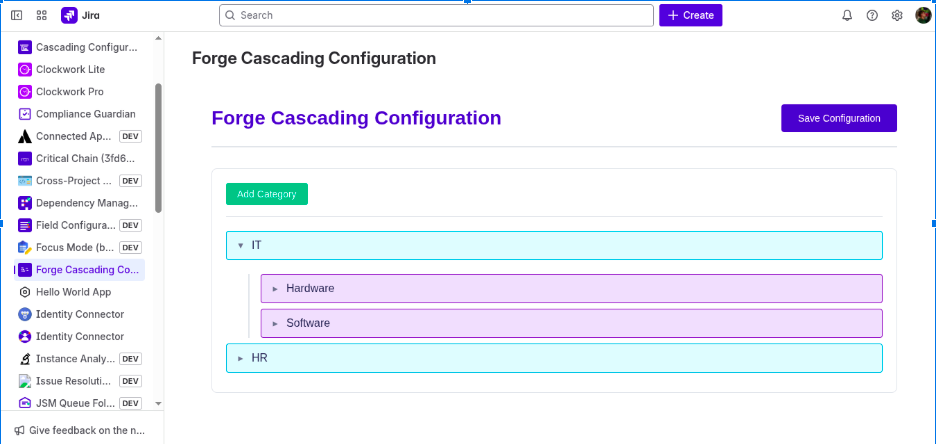
Task: Click the first Identity Connector icon
Action: (24, 314)
